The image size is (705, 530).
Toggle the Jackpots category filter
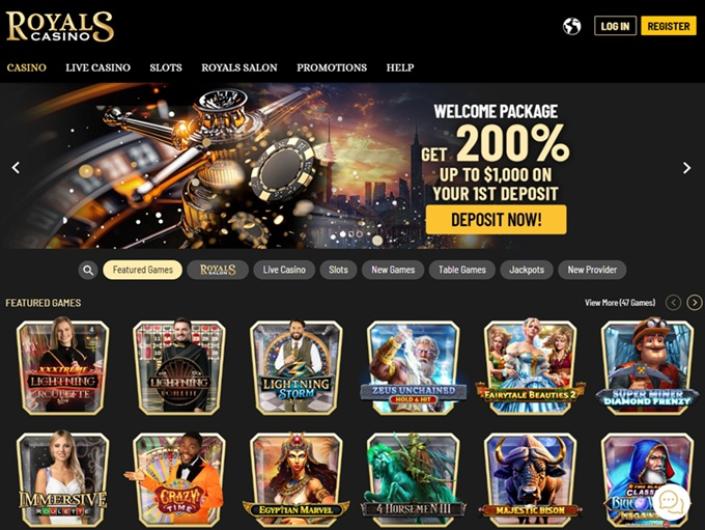[527, 270]
